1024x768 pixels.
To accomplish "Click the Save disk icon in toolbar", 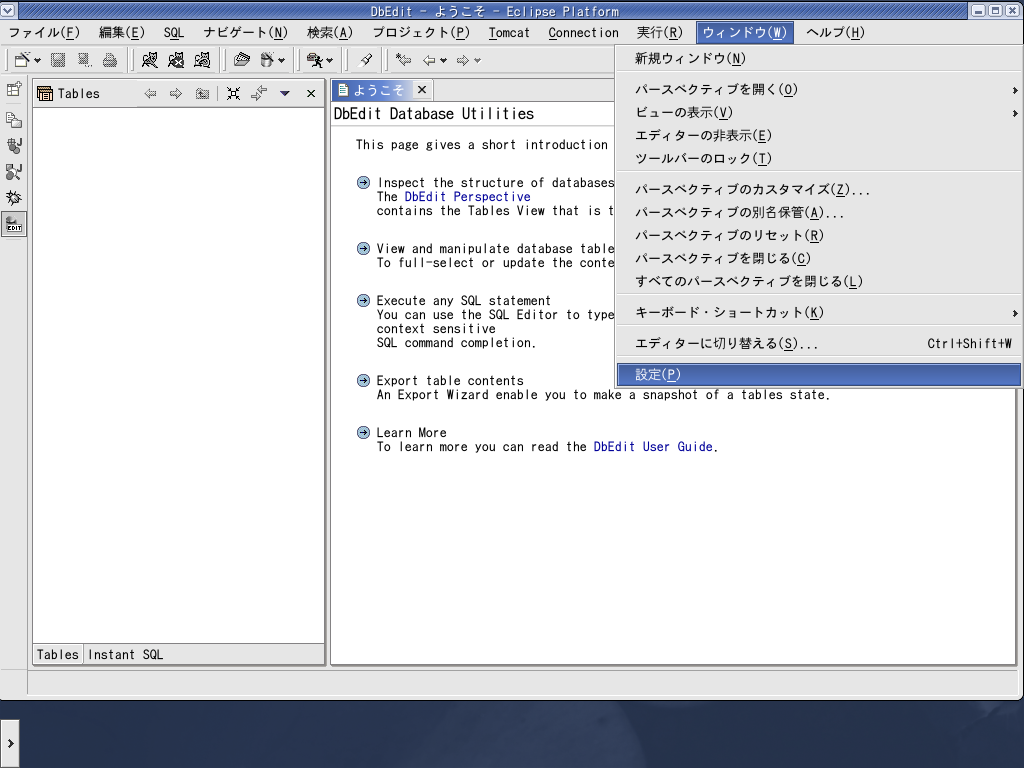I will (58, 60).
